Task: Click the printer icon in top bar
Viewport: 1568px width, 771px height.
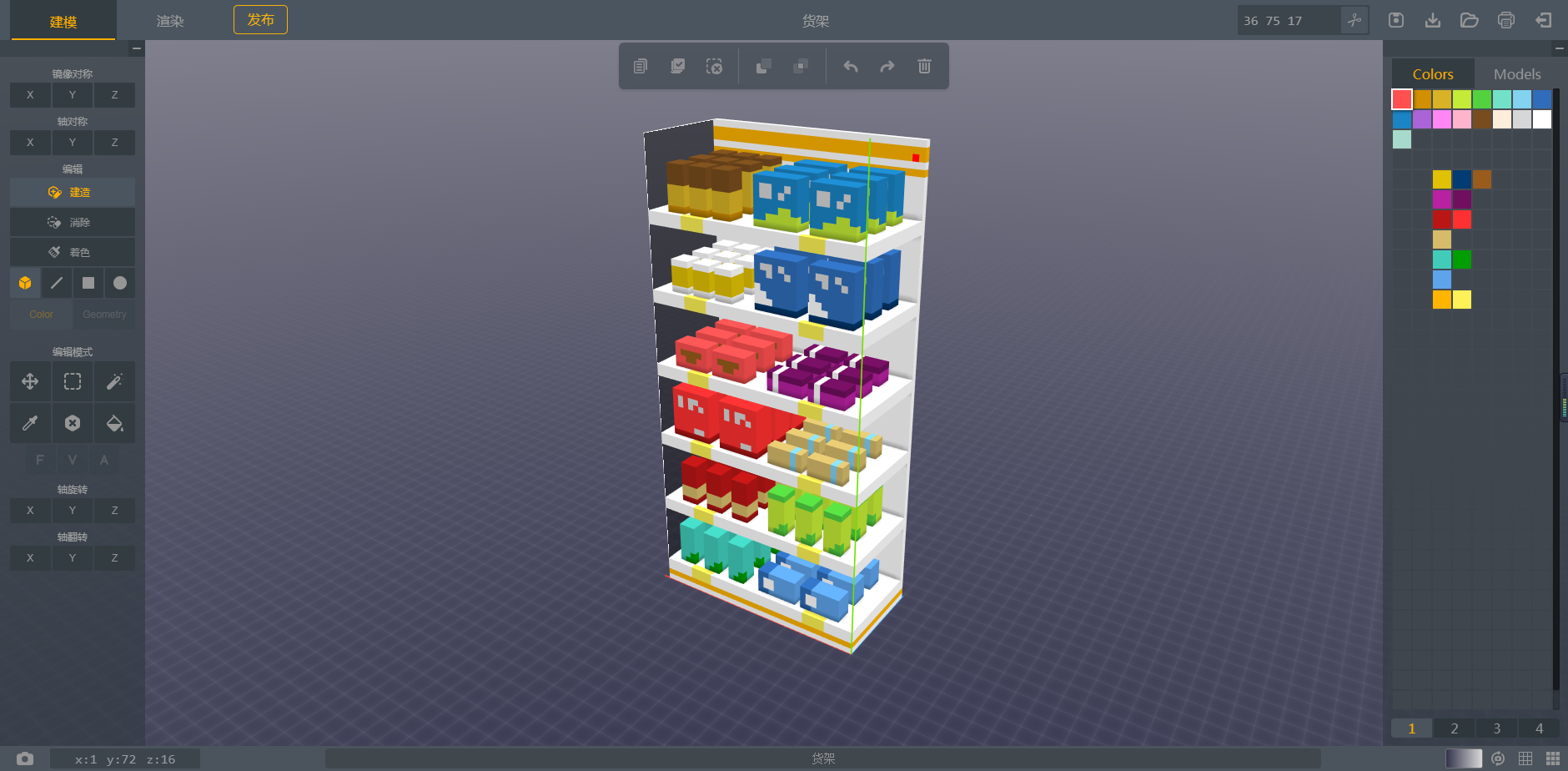Action: [1506, 20]
